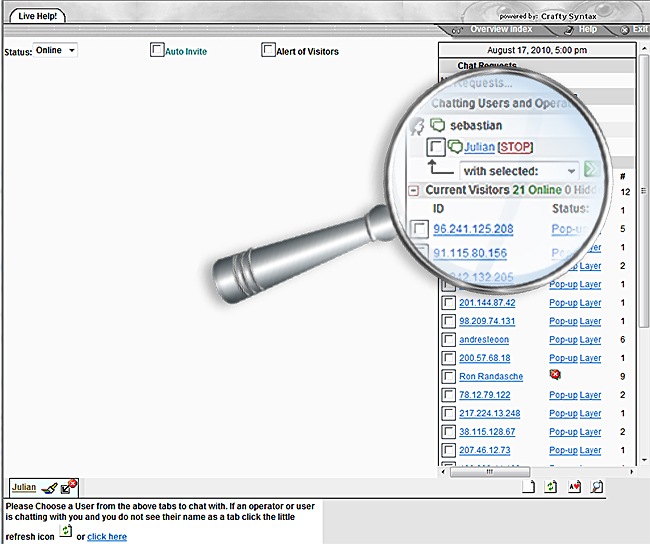Open the 'with selected:' dropdown
Image resolution: width=650 pixels, height=544 pixels.
pos(519,171)
